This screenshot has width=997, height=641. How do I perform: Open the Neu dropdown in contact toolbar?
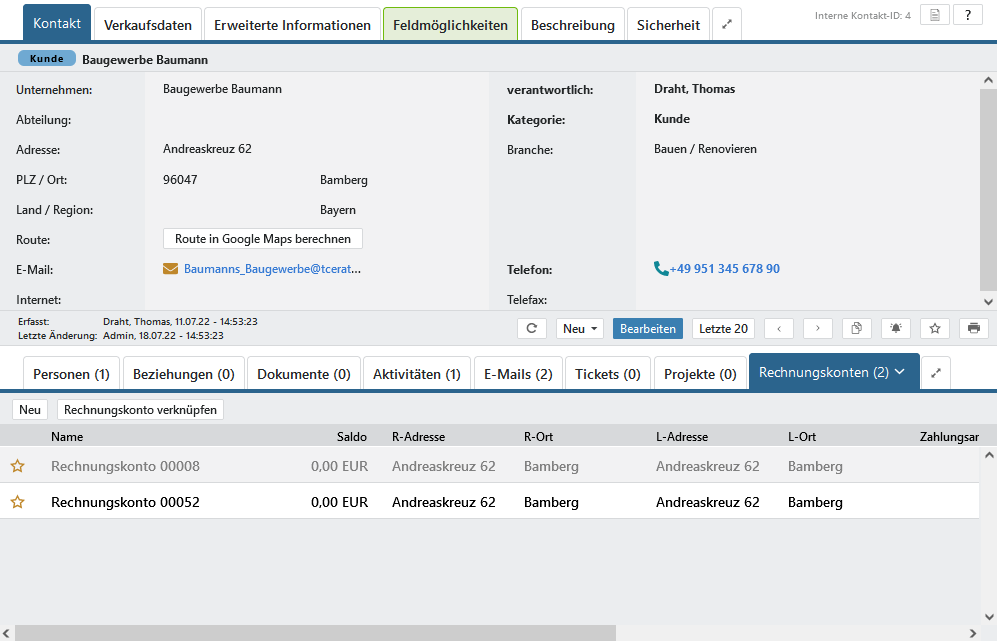click(x=580, y=329)
